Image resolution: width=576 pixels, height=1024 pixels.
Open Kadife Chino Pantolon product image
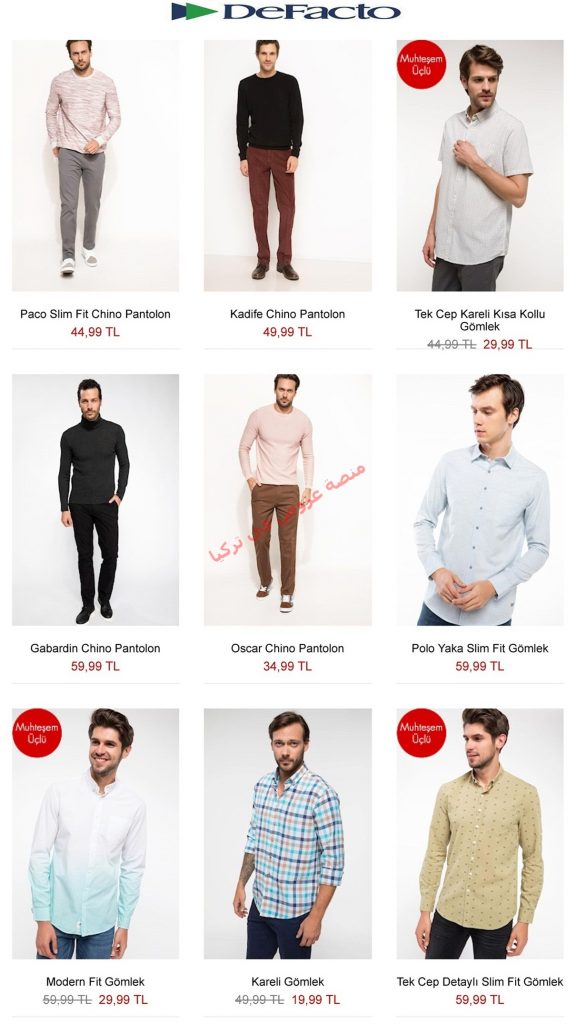click(287, 165)
